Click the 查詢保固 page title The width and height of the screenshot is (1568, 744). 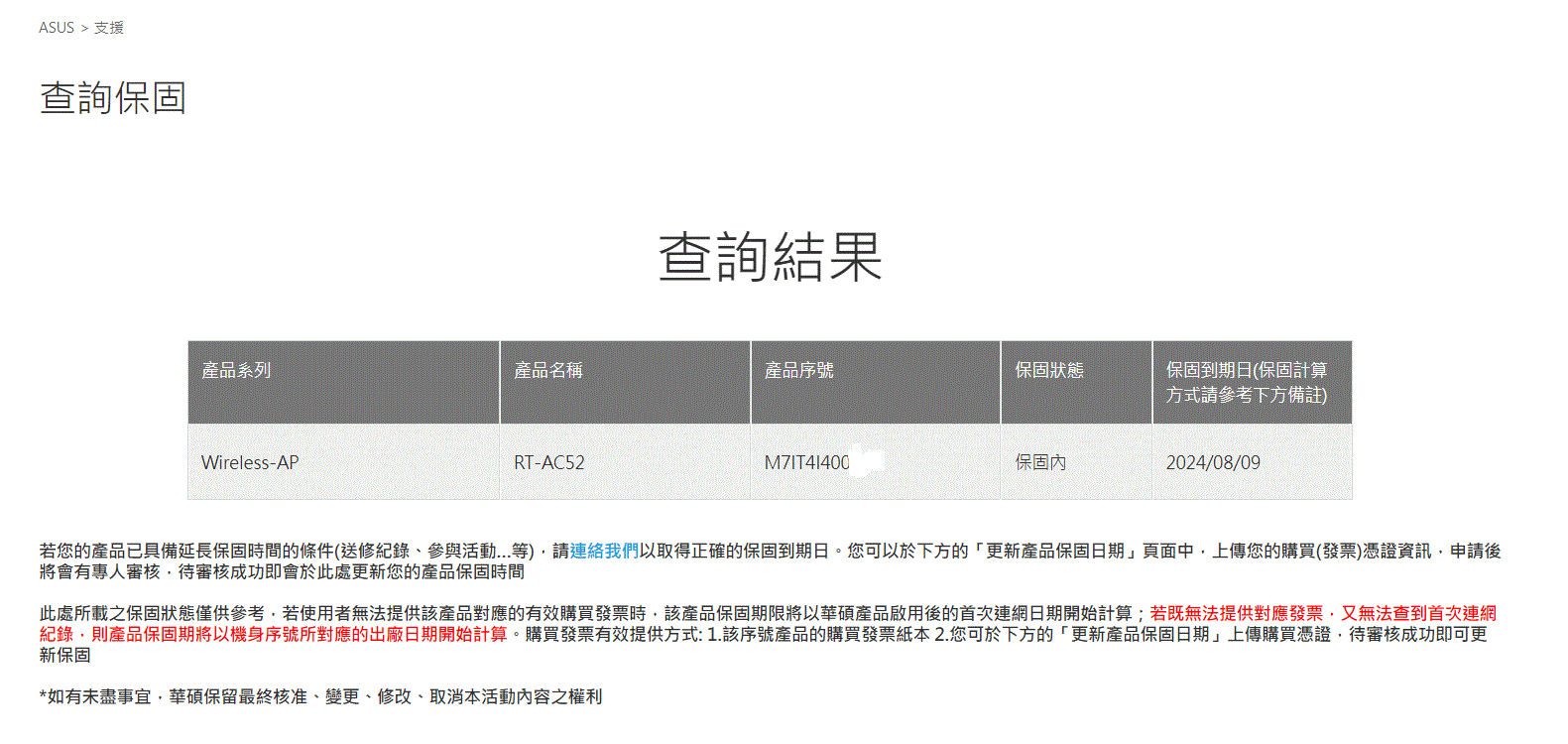[113, 98]
